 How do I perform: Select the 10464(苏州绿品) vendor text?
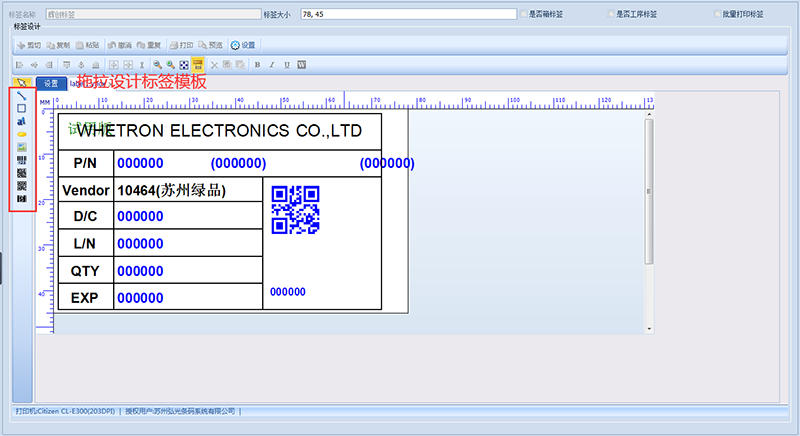tap(171, 191)
